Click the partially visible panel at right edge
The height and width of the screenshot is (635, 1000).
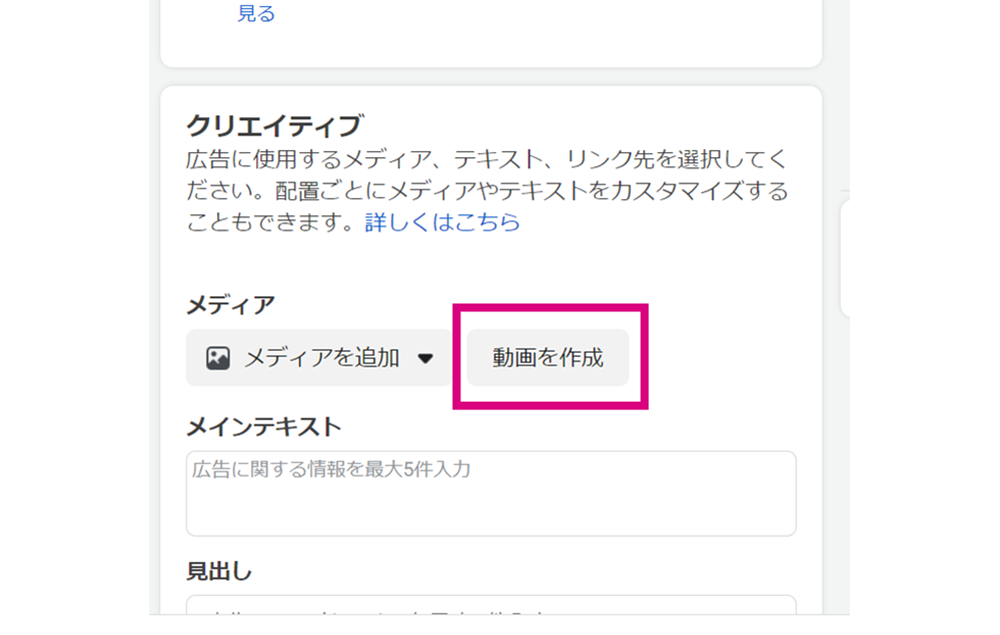(845, 259)
